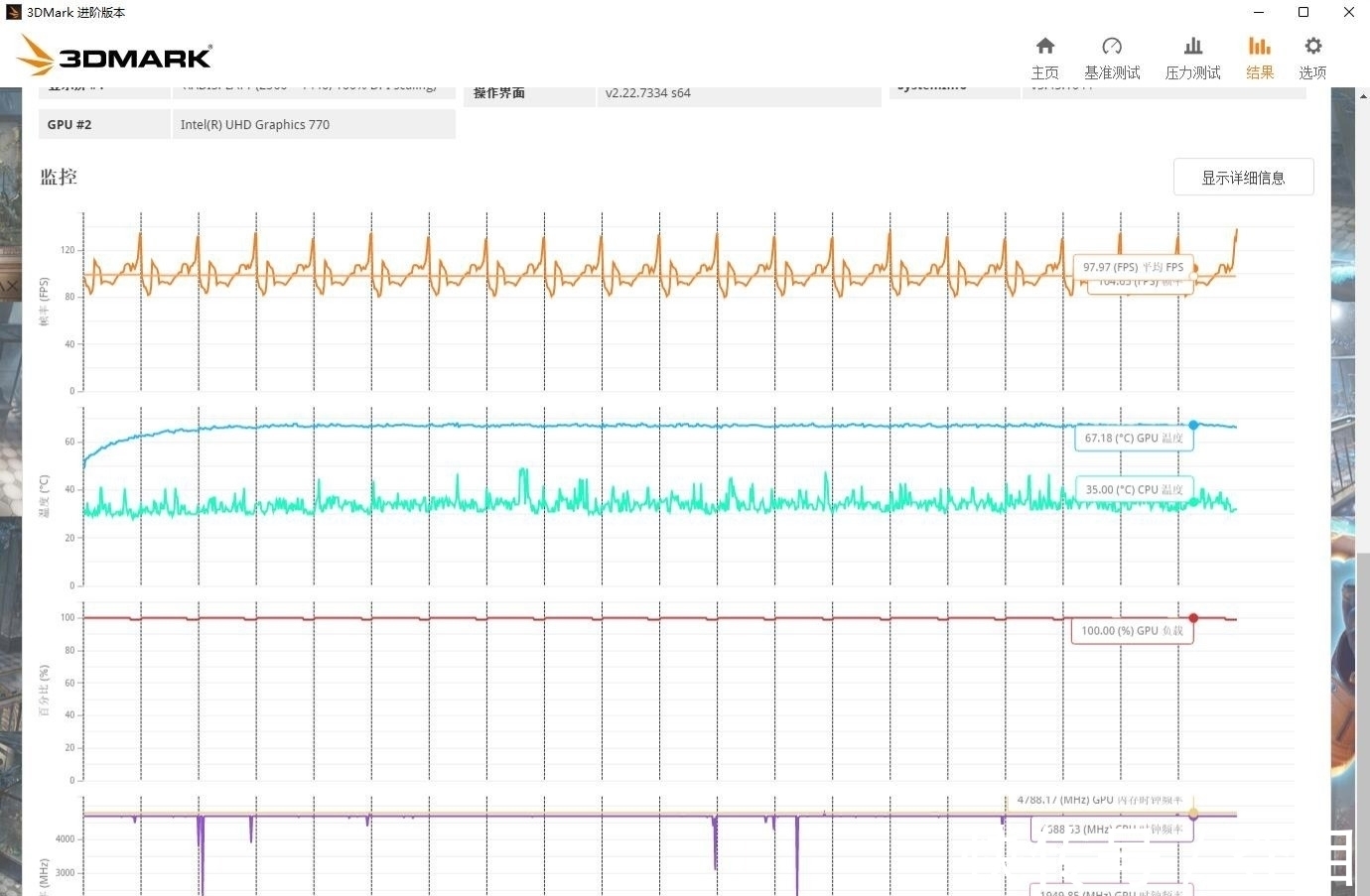The width and height of the screenshot is (1370, 896).
Task: Click the v2.22.7334 s64 version text
Action: pos(648,93)
